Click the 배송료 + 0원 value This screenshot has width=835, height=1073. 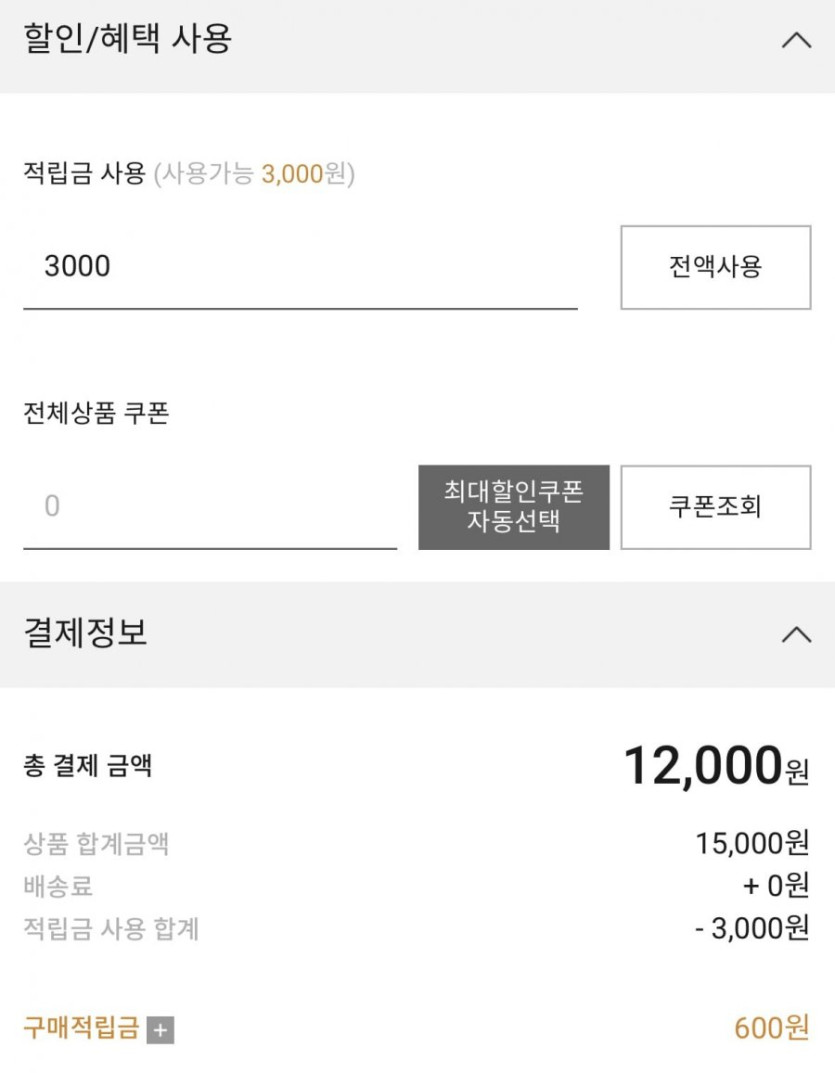click(x=768, y=886)
